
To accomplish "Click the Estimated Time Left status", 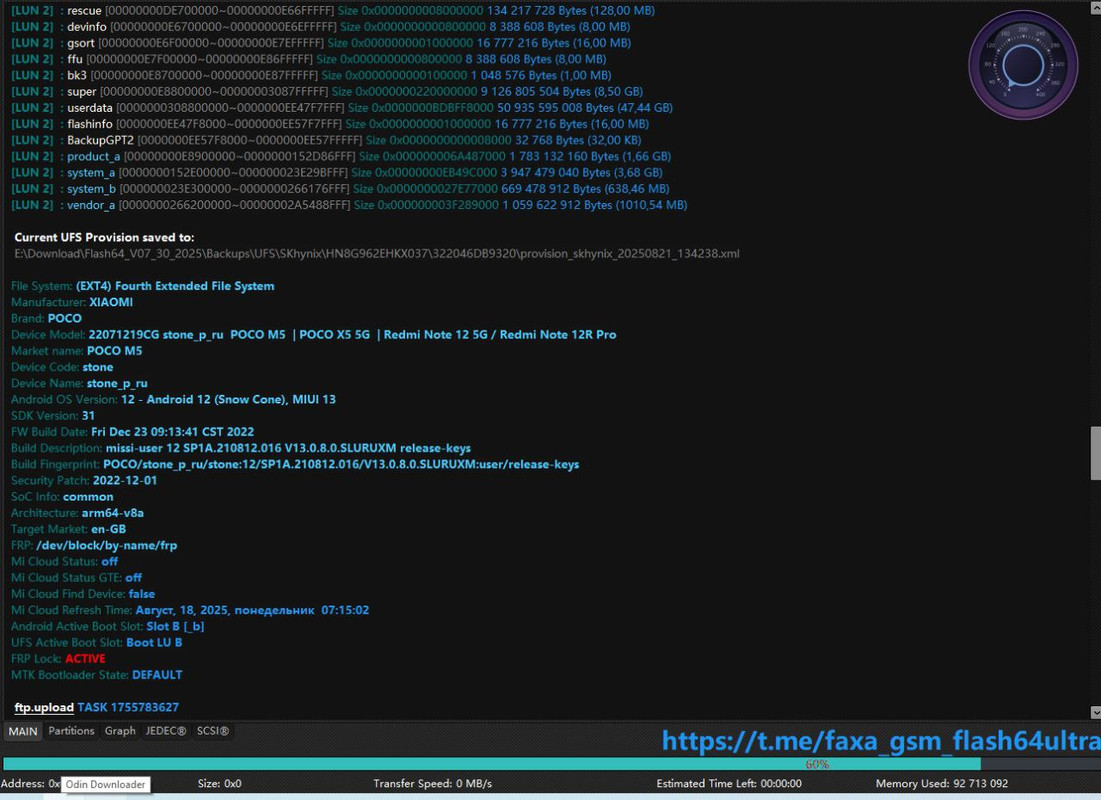I will (729, 783).
